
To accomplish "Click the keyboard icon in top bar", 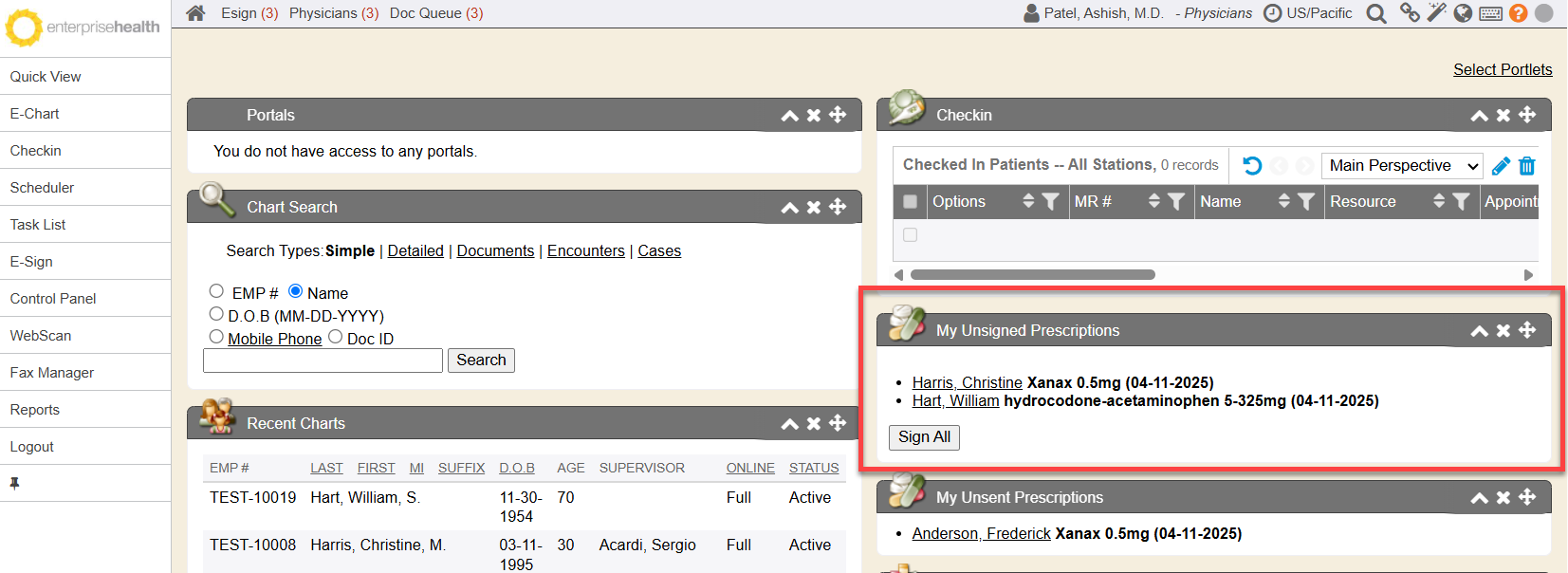I will (1490, 13).
